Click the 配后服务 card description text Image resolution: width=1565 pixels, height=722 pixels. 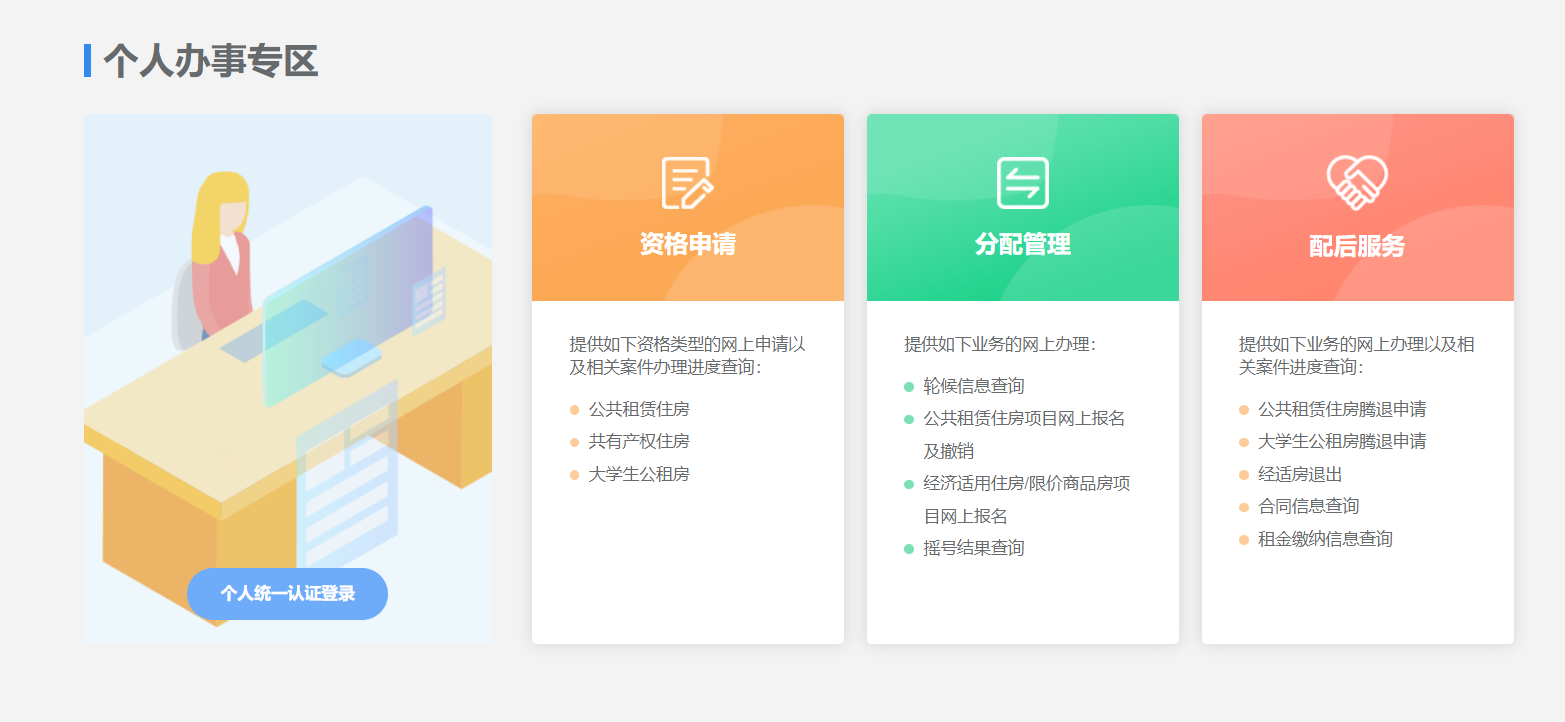point(1357,356)
